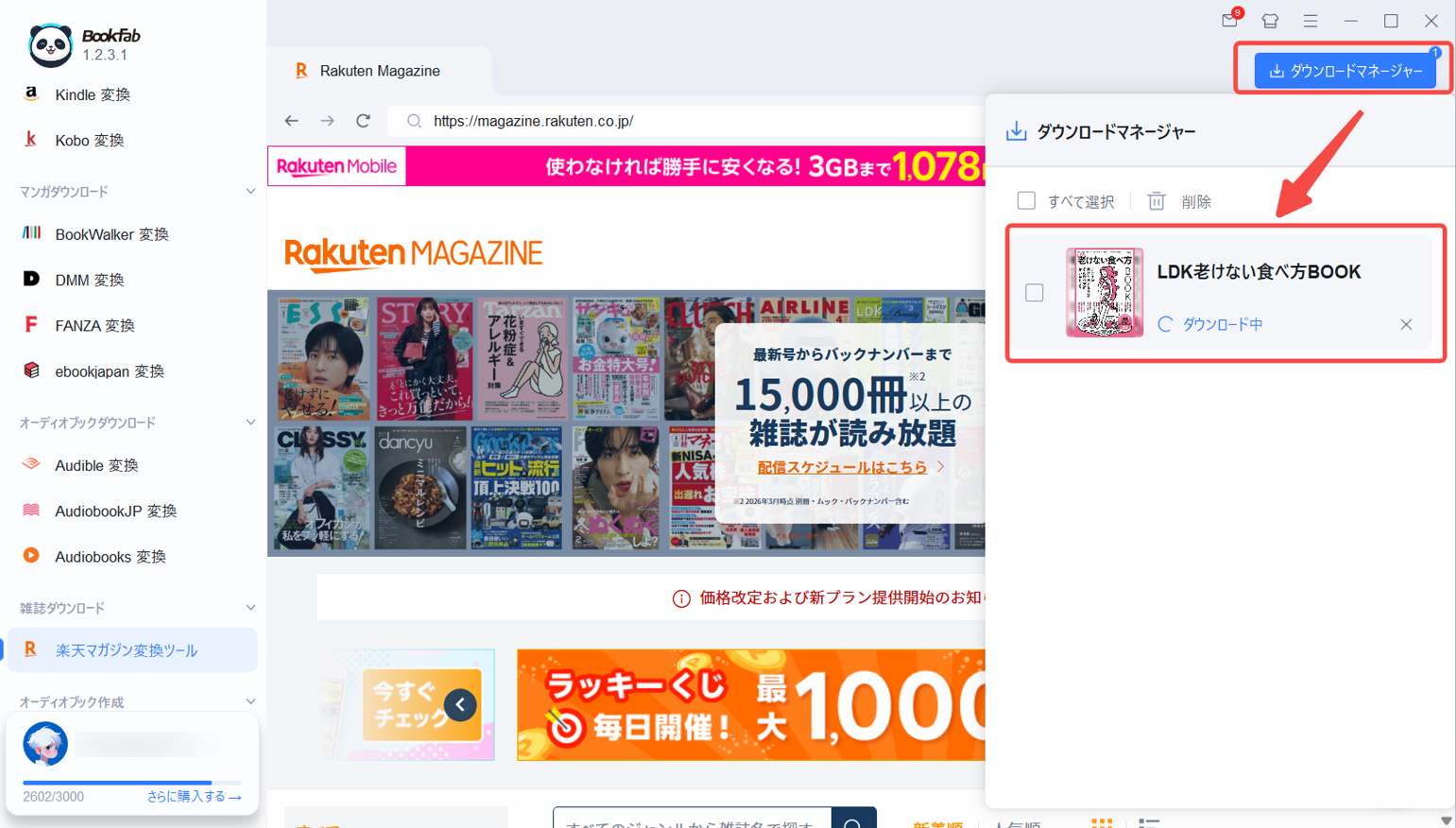Click the AudiobookJP icon

click(31, 509)
